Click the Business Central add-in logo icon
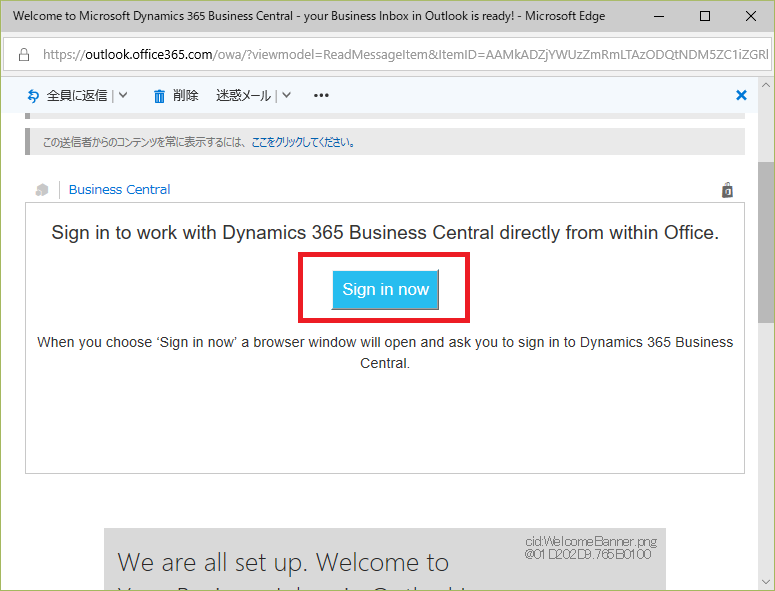Image resolution: width=775 pixels, height=591 pixels. point(42,190)
